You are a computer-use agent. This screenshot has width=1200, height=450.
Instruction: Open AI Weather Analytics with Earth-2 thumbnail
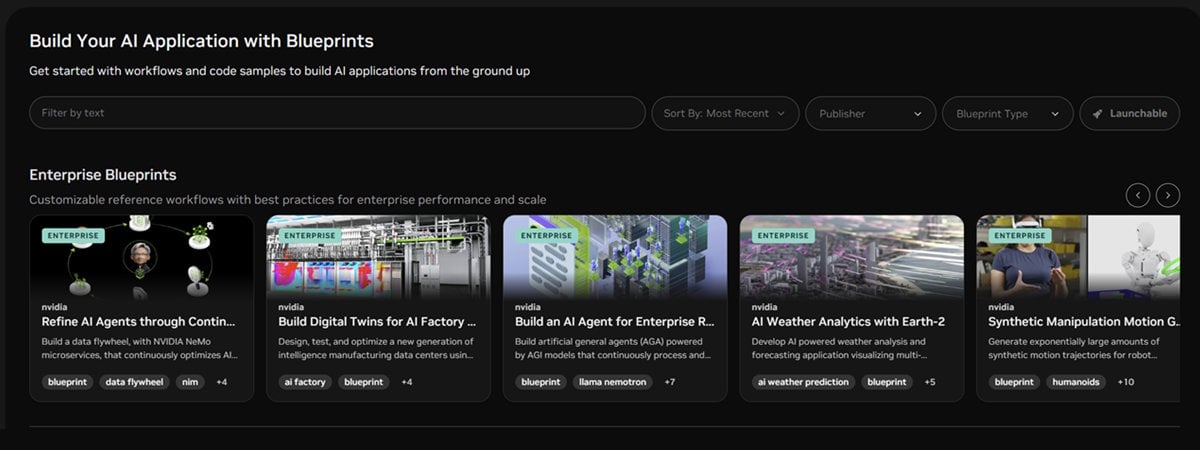click(852, 257)
